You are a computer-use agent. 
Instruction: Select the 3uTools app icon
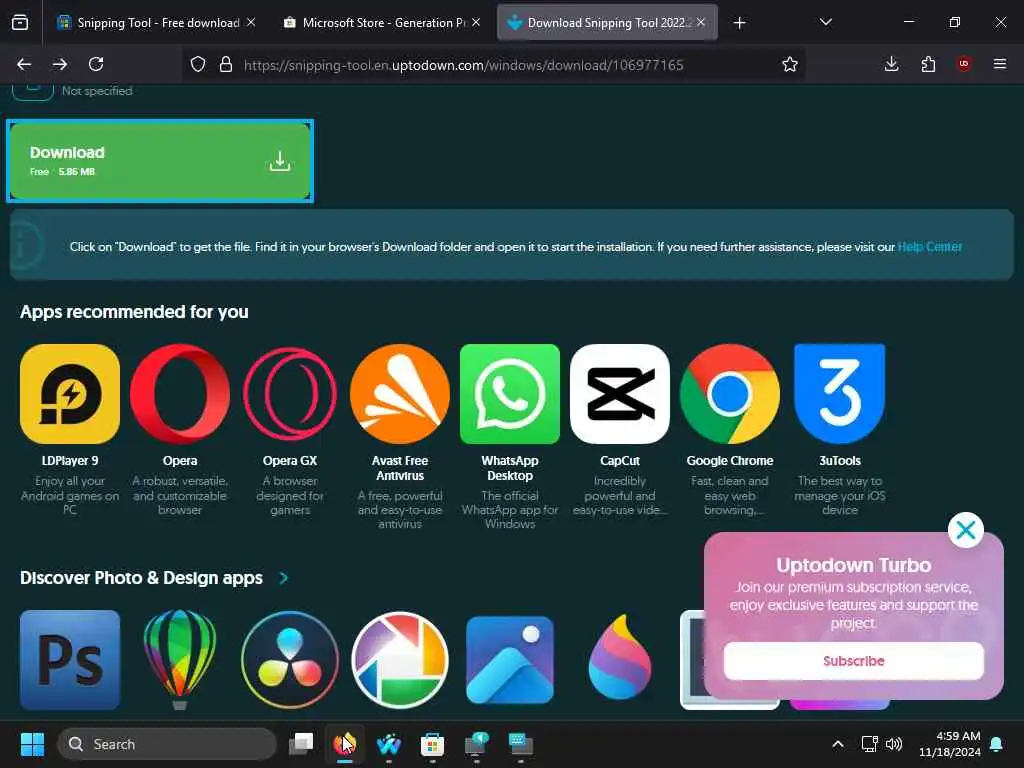click(840, 394)
